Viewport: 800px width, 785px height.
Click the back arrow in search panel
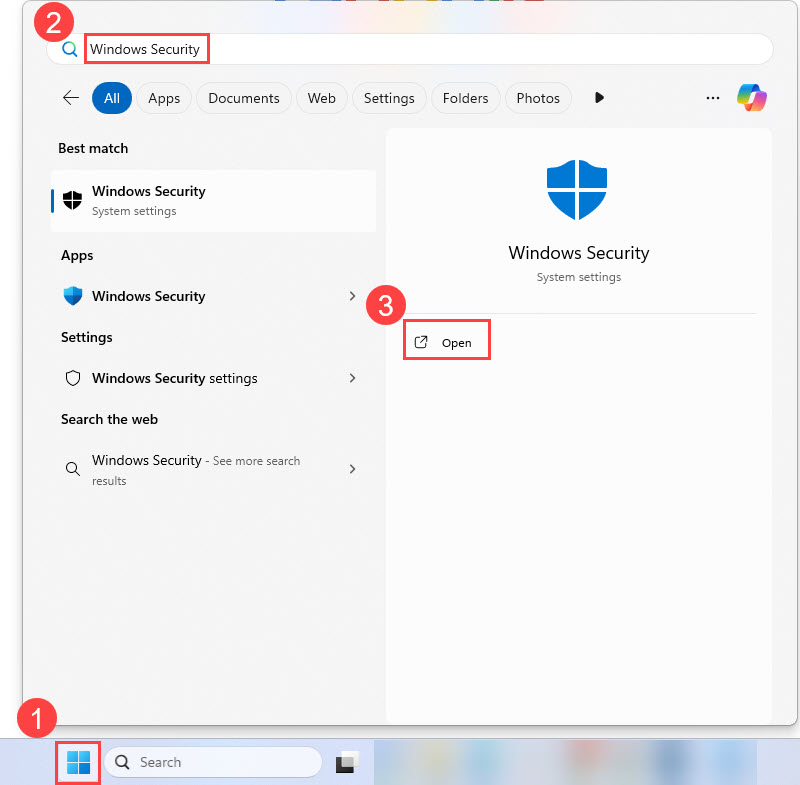click(71, 98)
